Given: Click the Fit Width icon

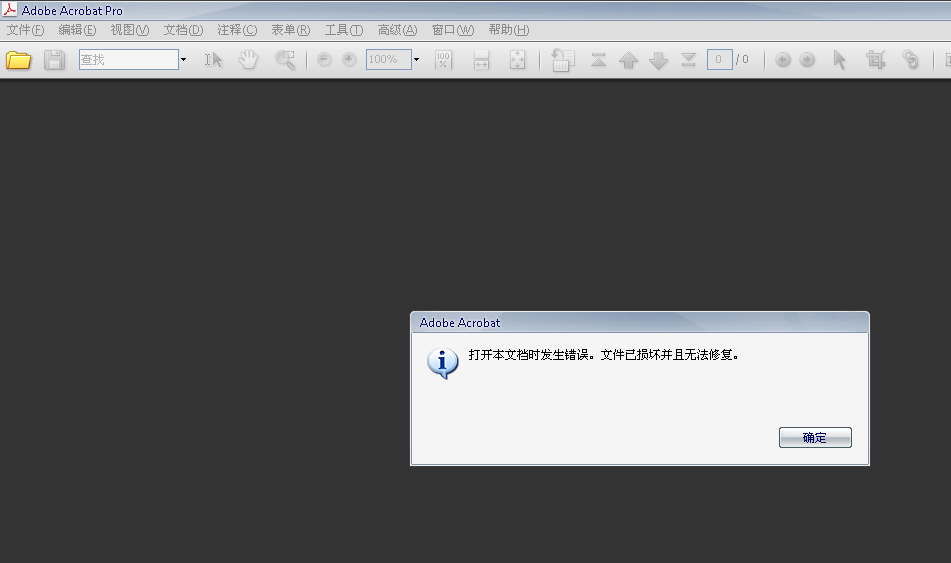Looking at the screenshot, I should coord(481,59).
